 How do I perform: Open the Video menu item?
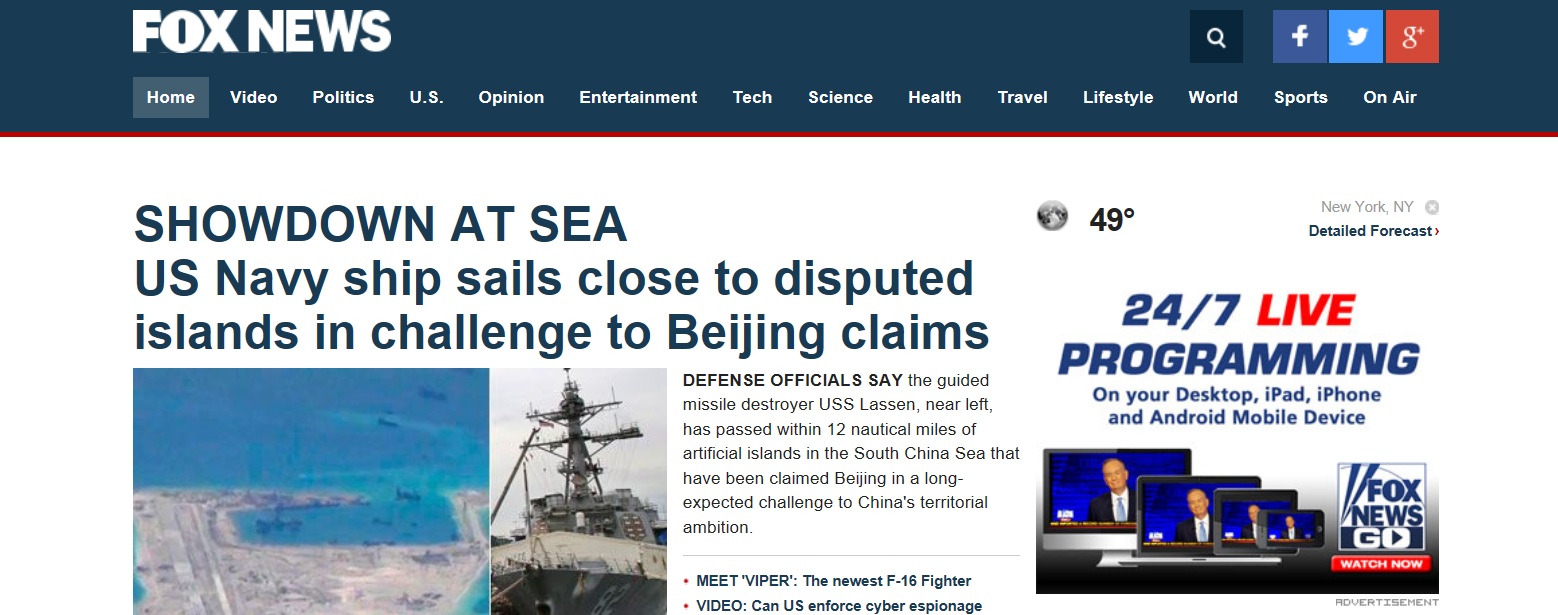pyautogui.click(x=253, y=97)
